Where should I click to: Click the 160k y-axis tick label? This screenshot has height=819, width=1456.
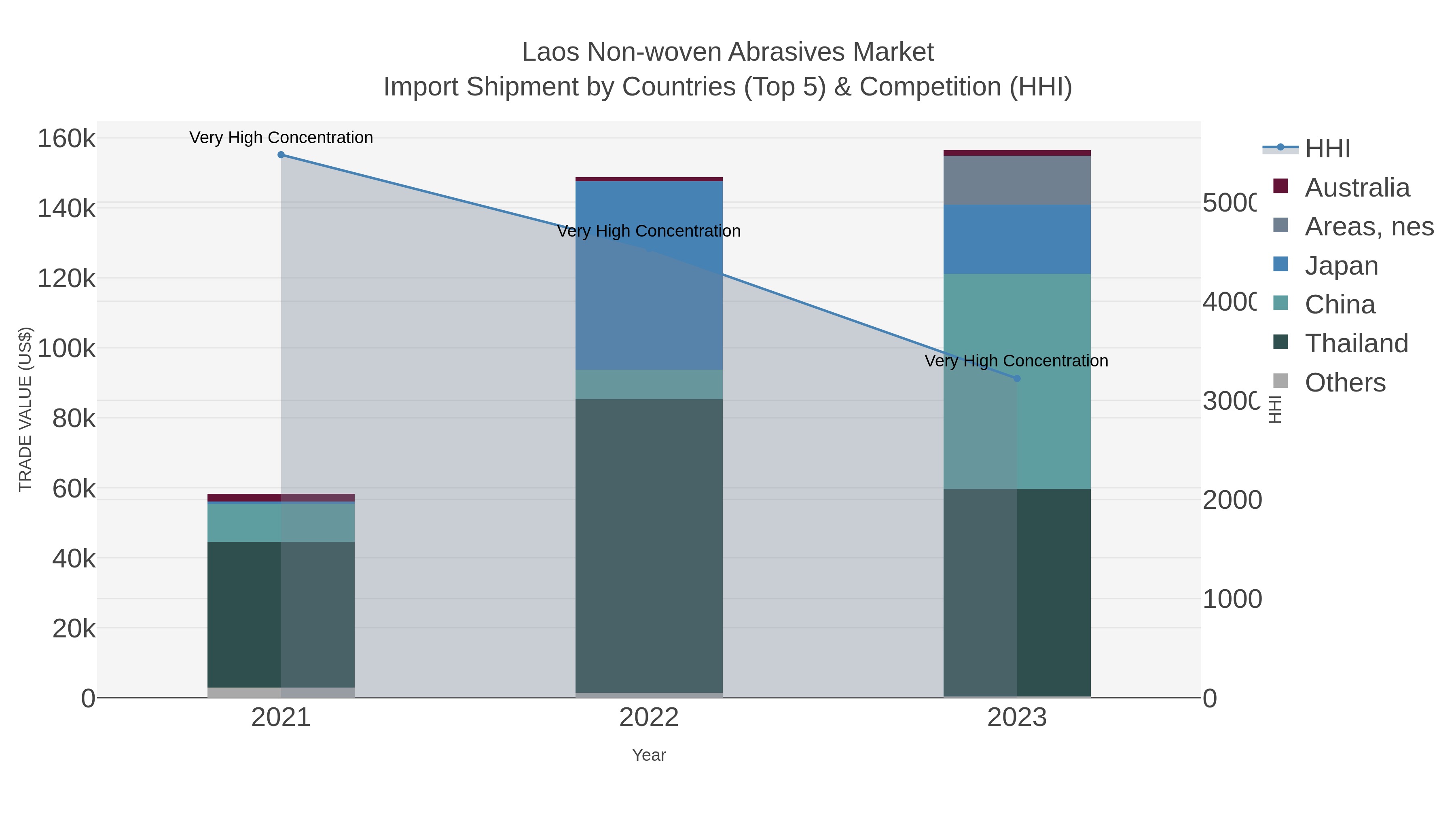67,138
